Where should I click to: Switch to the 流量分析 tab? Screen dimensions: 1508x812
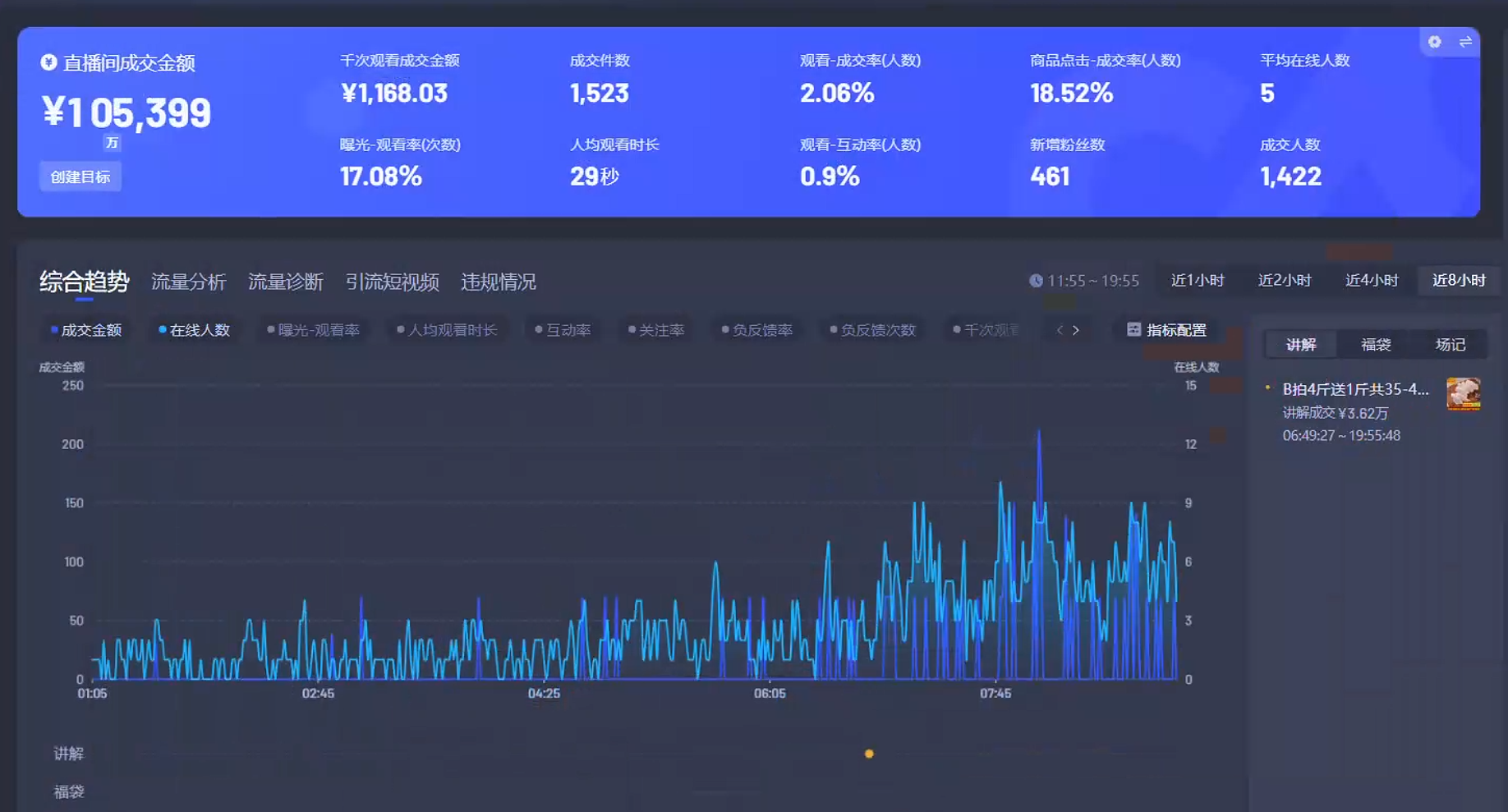coord(189,282)
